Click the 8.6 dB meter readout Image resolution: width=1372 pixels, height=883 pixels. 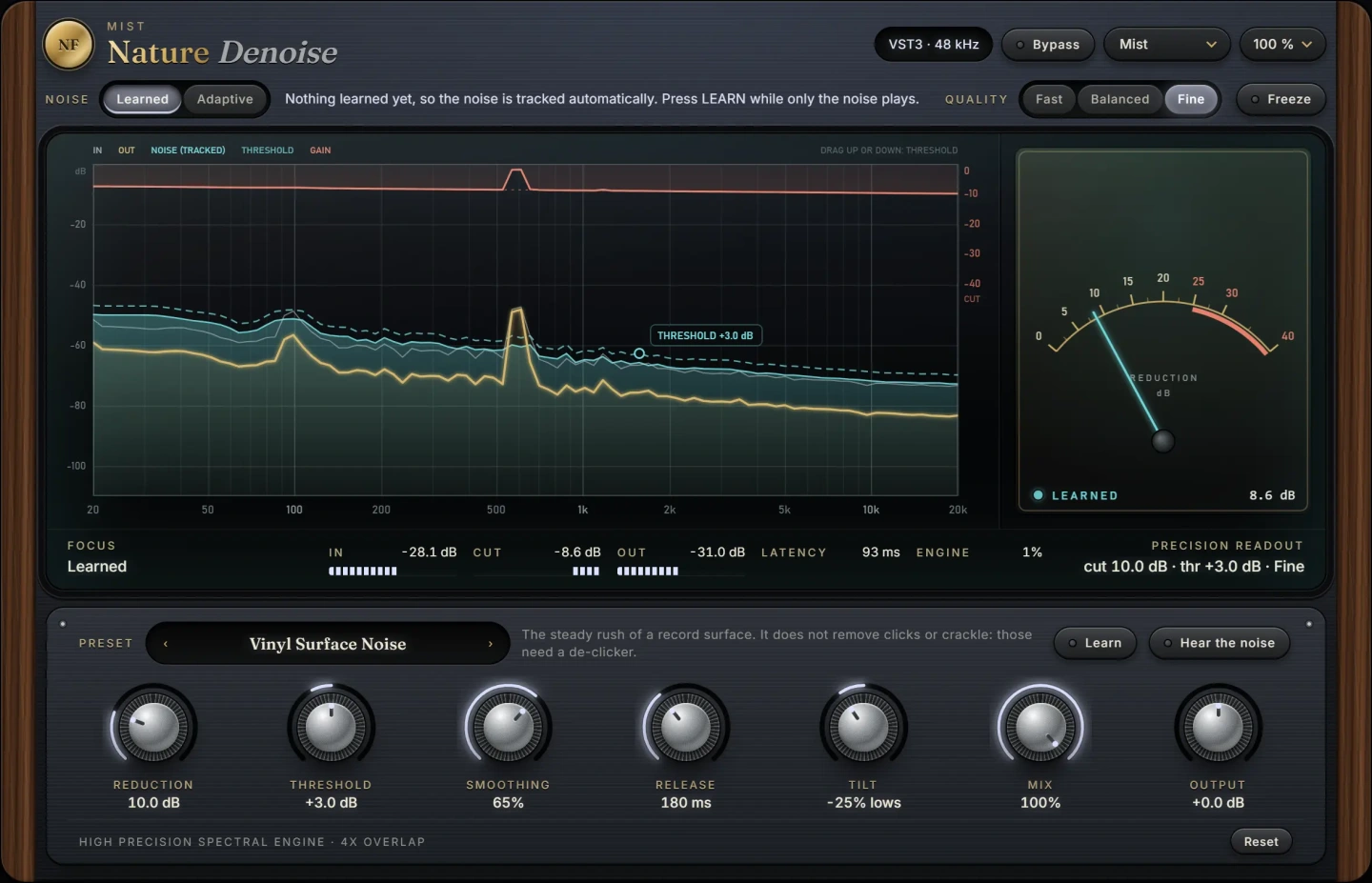tap(1272, 495)
